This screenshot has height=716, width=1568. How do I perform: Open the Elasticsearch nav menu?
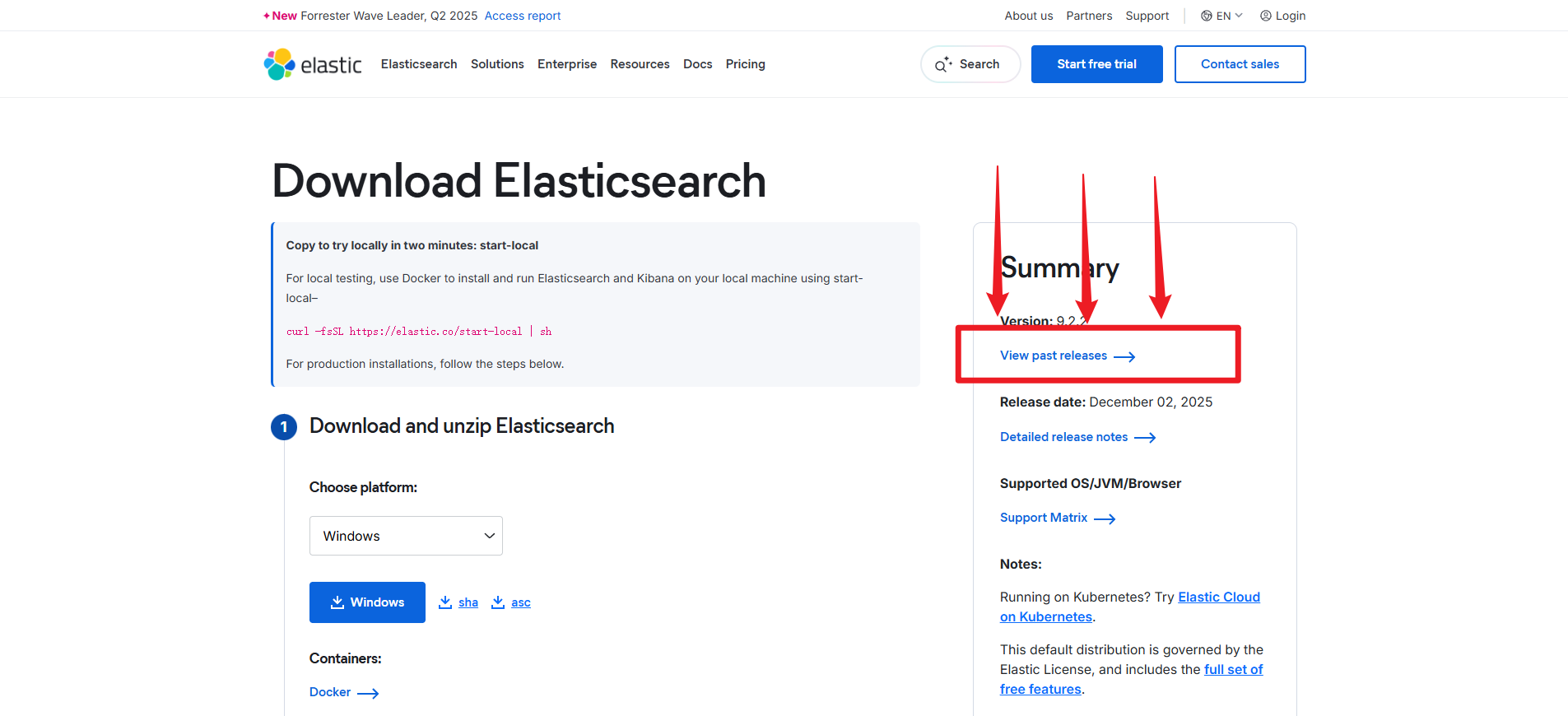pyautogui.click(x=419, y=64)
